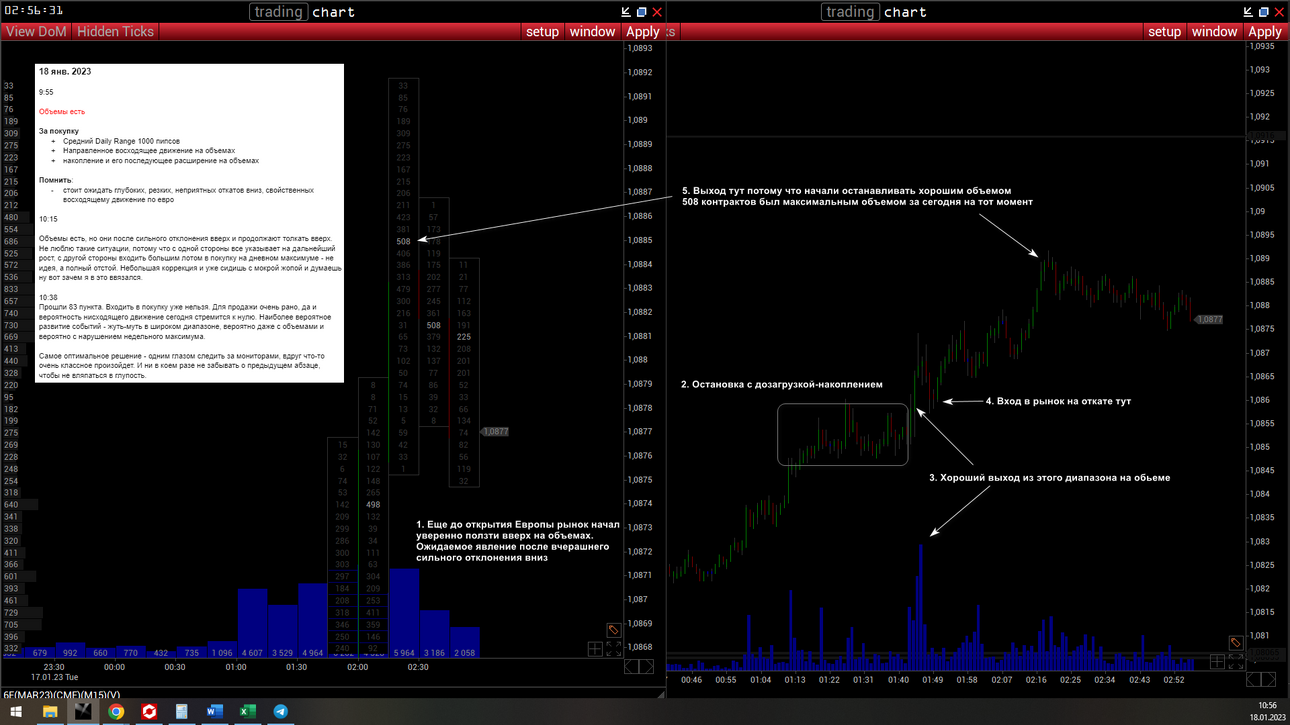Toggle trading mode label in left chart title
Image resolution: width=1290 pixels, height=725 pixels.
click(x=279, y=12)
